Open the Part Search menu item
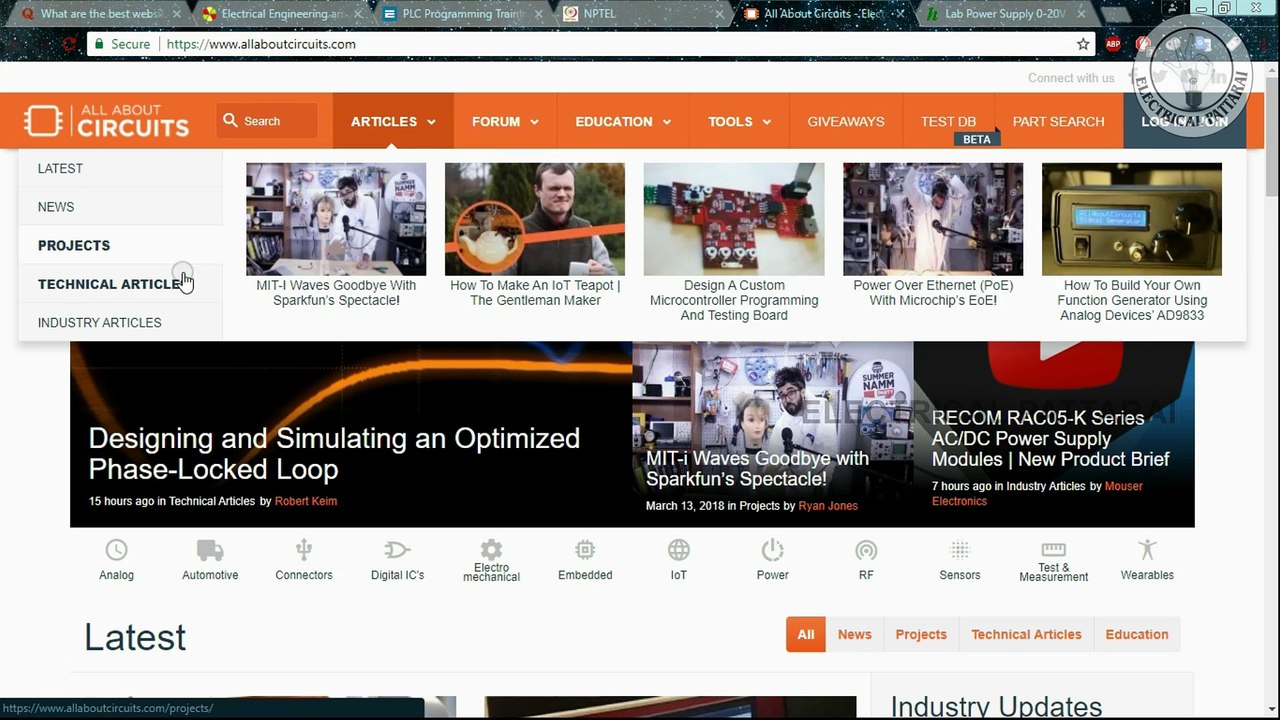 click(1058, 121)
